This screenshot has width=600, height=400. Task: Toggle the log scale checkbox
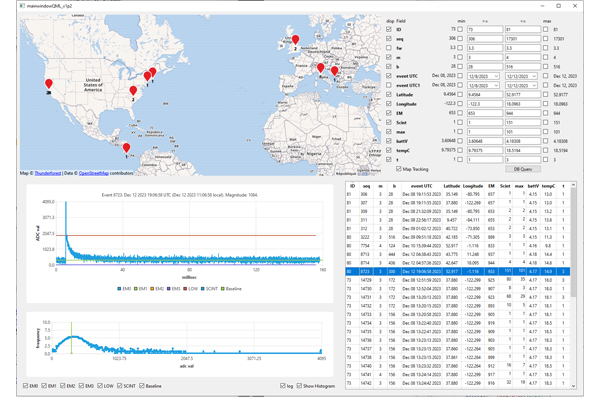(282, 386)
